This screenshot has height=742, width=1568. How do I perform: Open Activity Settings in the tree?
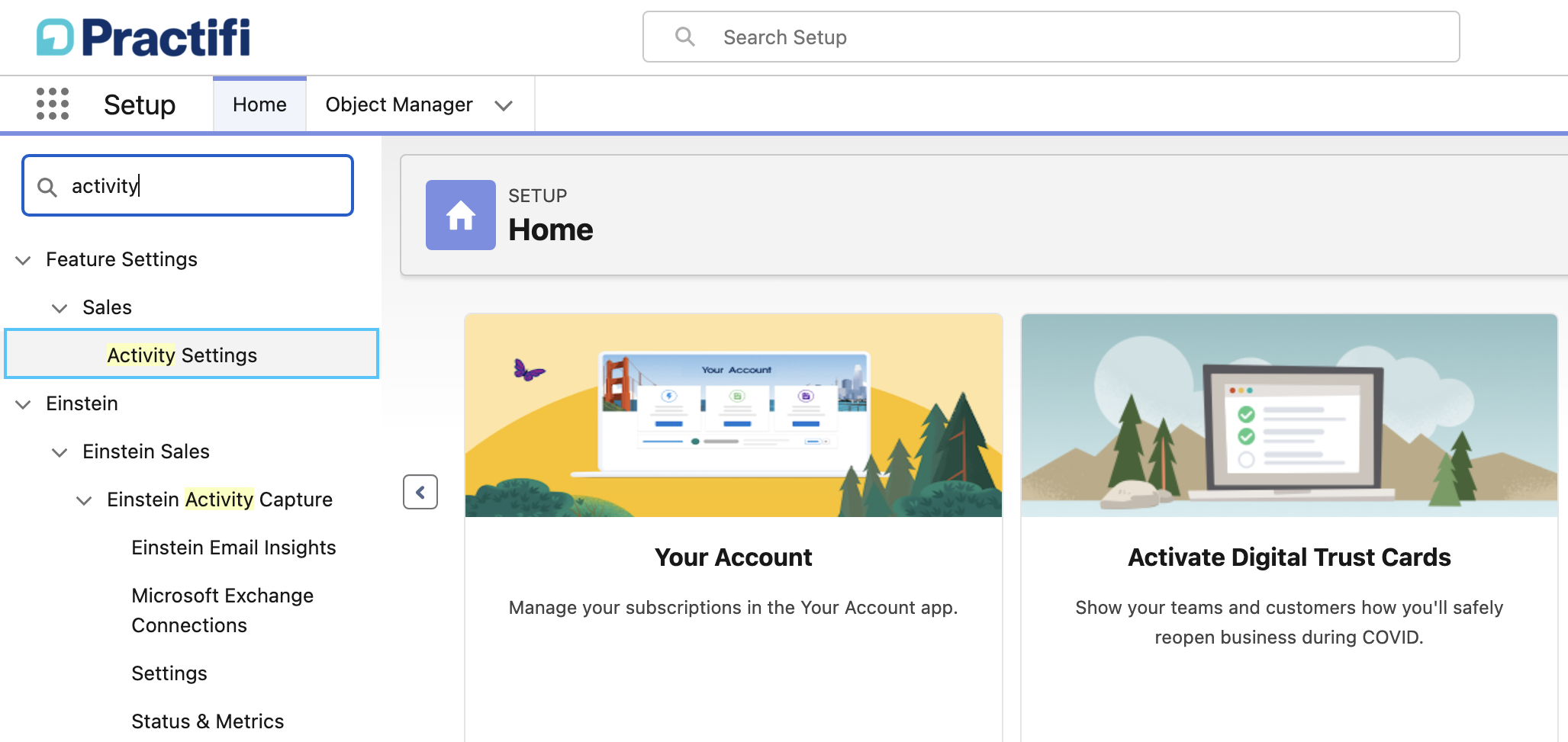[192, 354]
